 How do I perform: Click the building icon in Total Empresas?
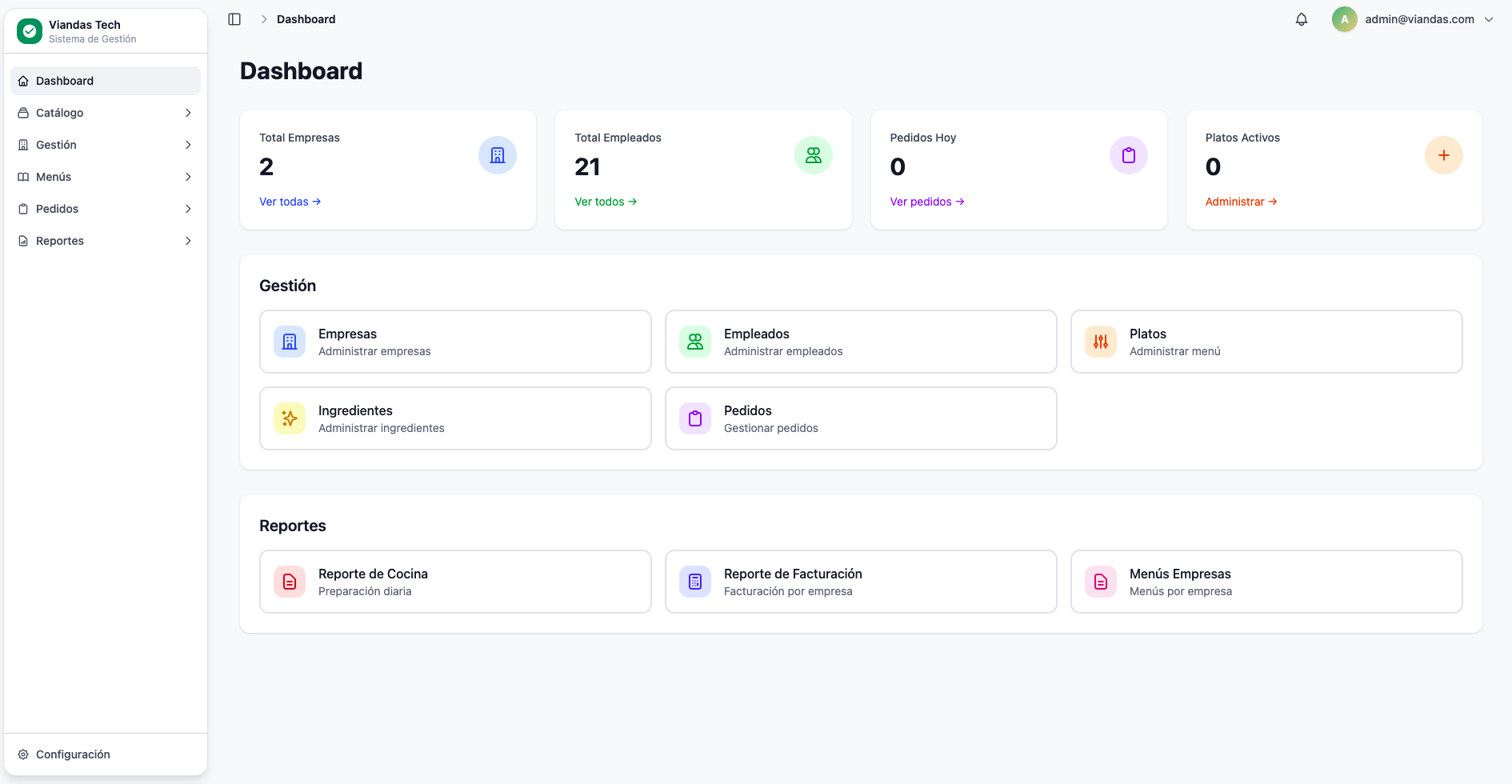coord(497,155)
